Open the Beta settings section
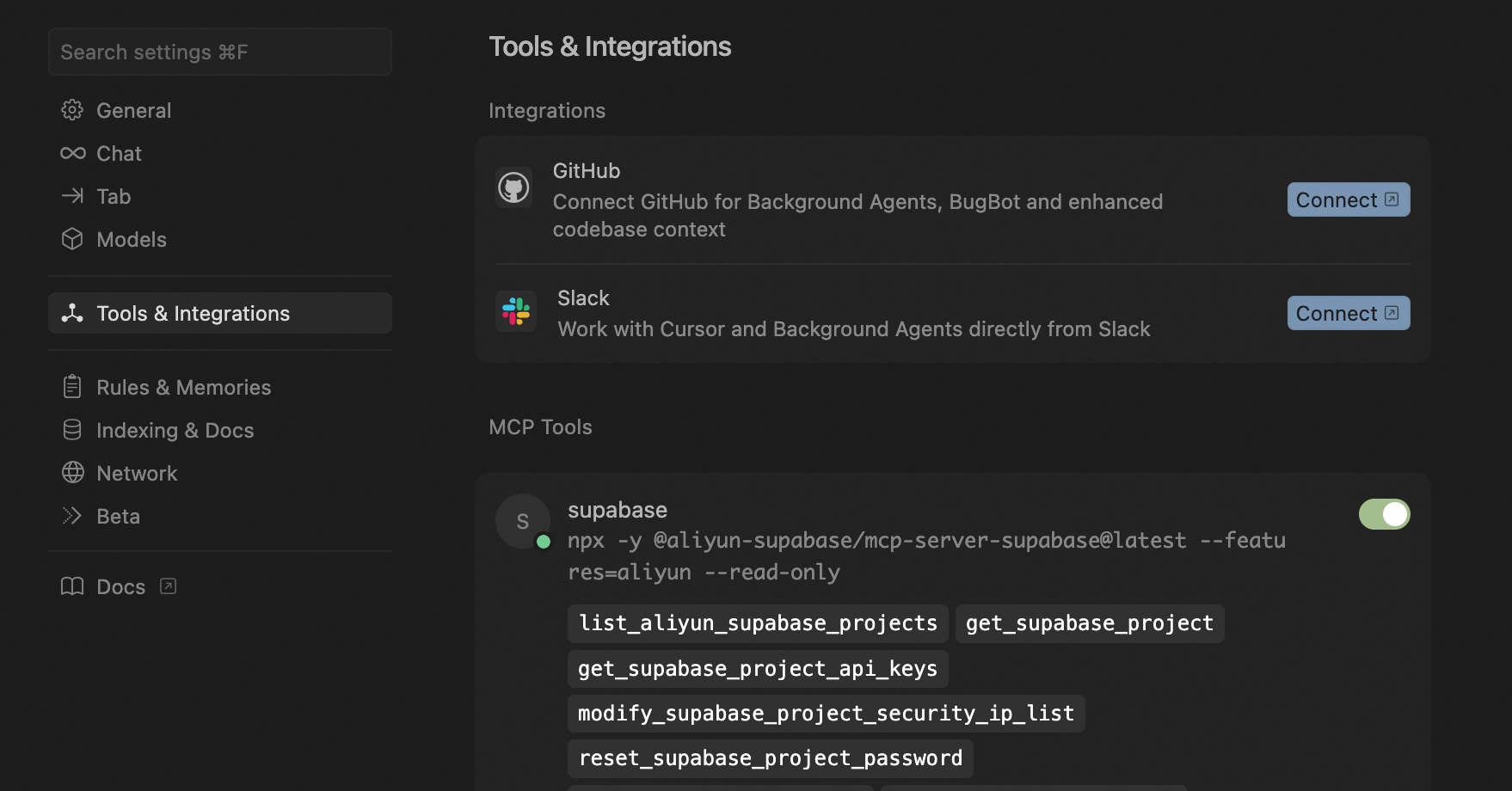 pos(118,516)
